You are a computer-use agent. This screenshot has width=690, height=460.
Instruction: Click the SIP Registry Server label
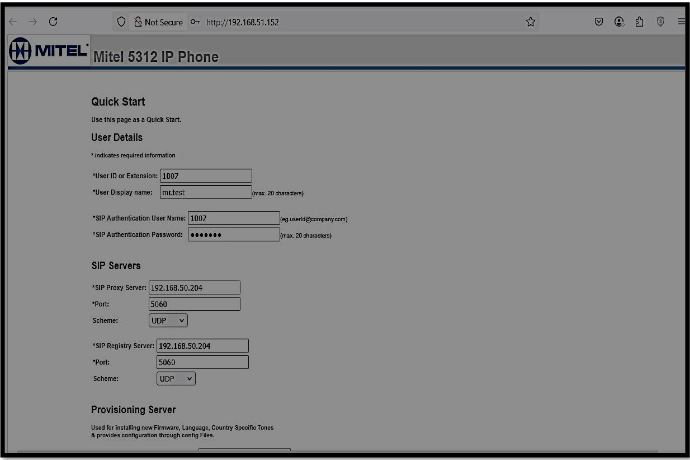[123, 346]
